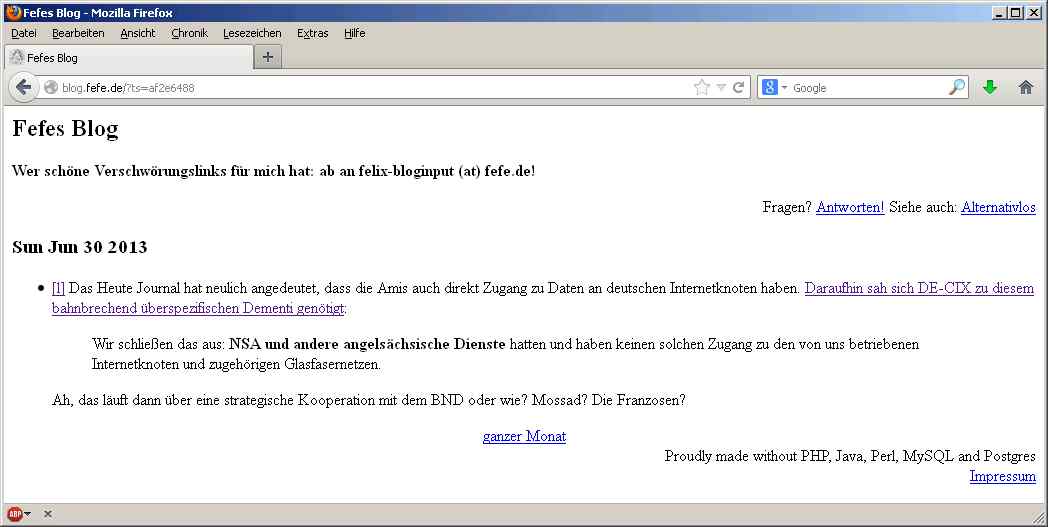This screenshot has width=1048, height=527.
Task: Open the Lesezeichen menu
Action: 252,33
